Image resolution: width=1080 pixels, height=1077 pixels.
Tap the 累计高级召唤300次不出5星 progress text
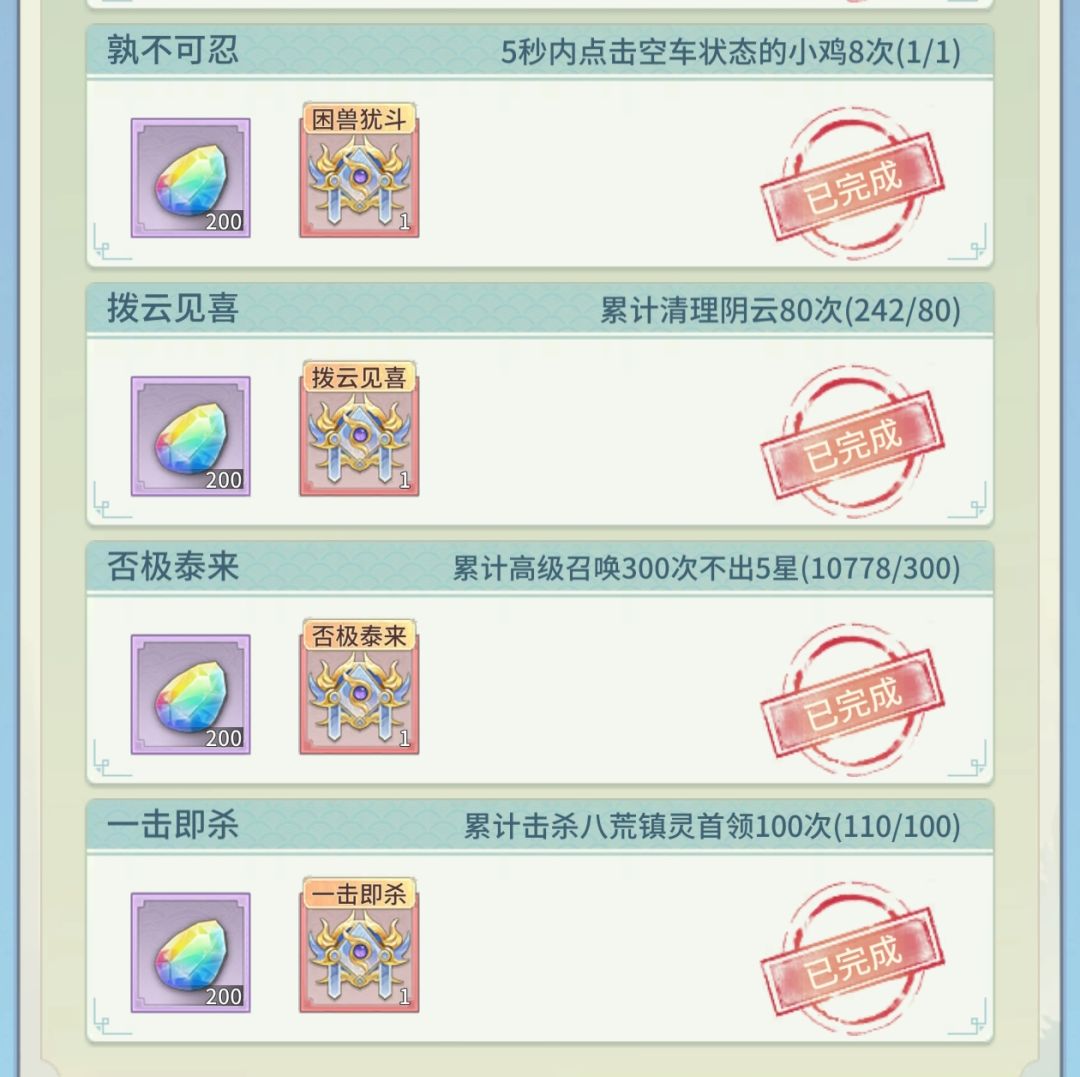coord(707,569)
